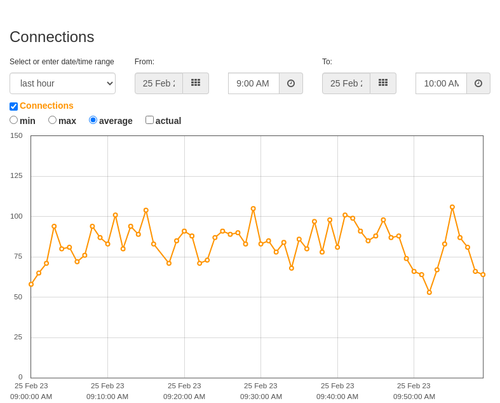Image resolution: width=500 pixels, height=403 pixels.
Task: Click the 09:20:00 AM axis label
Action: 184,391
